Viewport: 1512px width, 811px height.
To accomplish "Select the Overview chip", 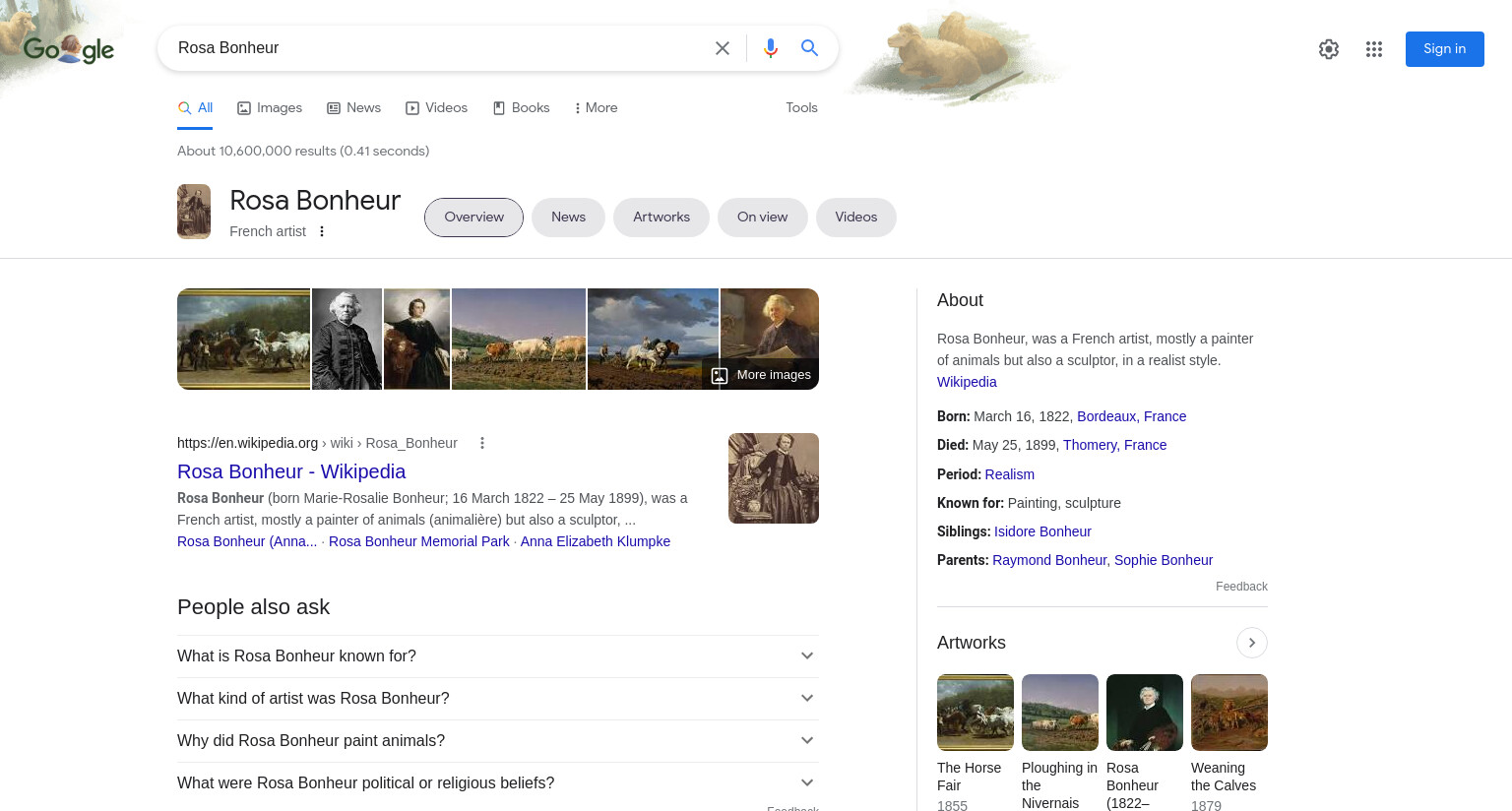I will tap(473, 218).
